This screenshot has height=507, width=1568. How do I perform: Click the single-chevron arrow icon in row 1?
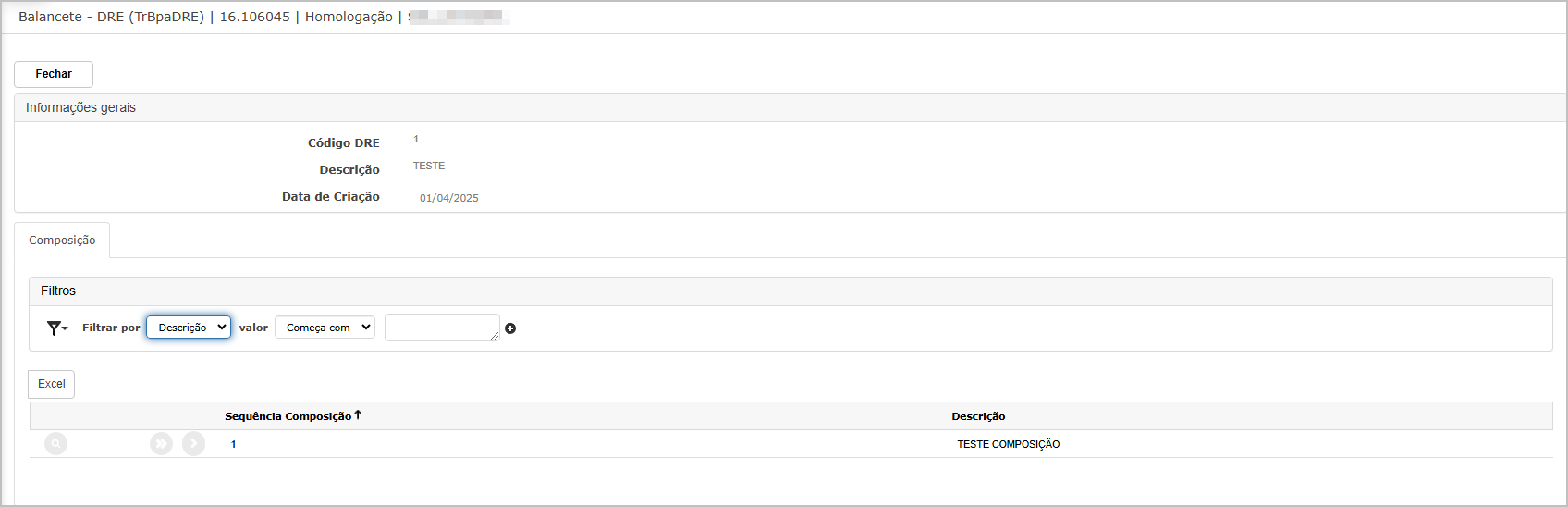193,444
